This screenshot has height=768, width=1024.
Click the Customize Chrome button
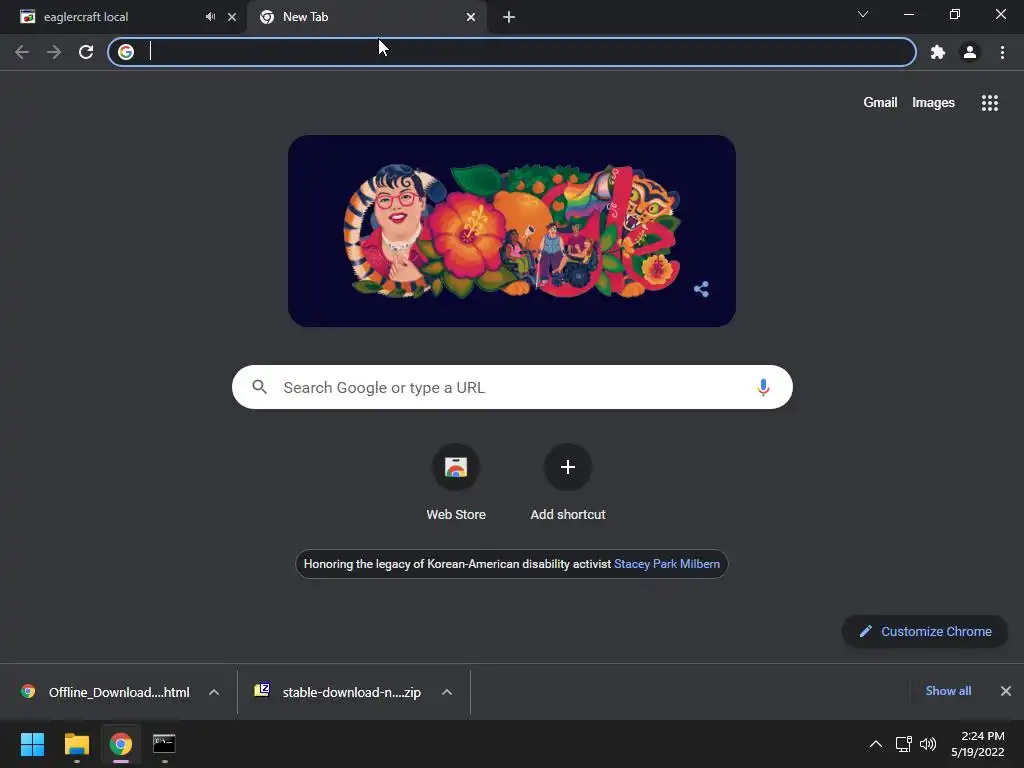[925, 632]
